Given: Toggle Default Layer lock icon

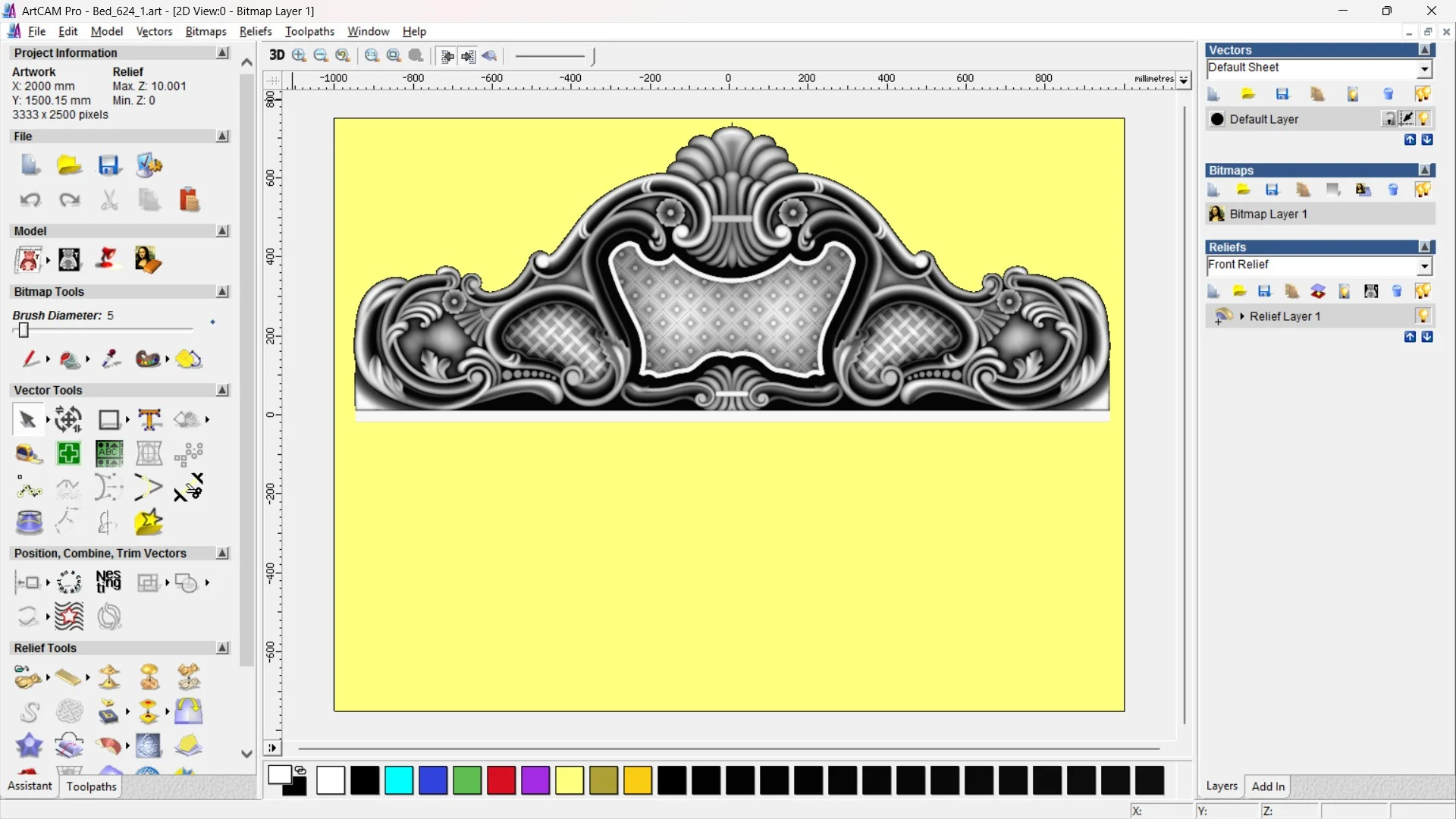Looking at the screenshot, I should point(1389,119).
